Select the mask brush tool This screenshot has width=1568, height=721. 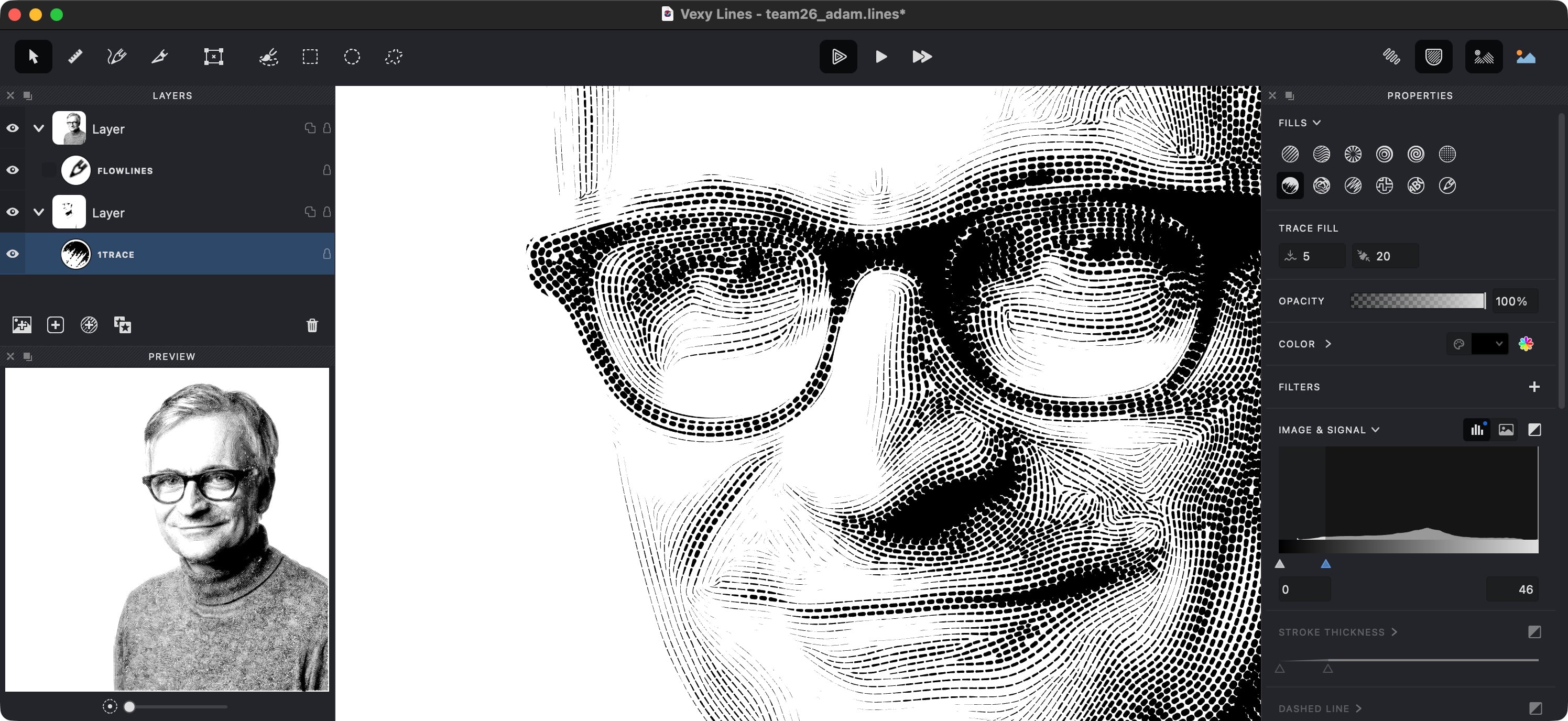[268, 57]
